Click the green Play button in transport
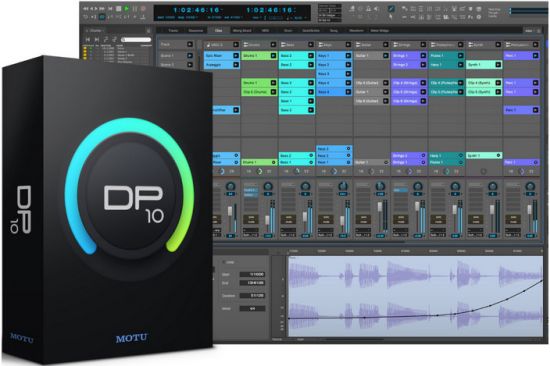Viewport: 550px width, 366px height. point(127,8)
